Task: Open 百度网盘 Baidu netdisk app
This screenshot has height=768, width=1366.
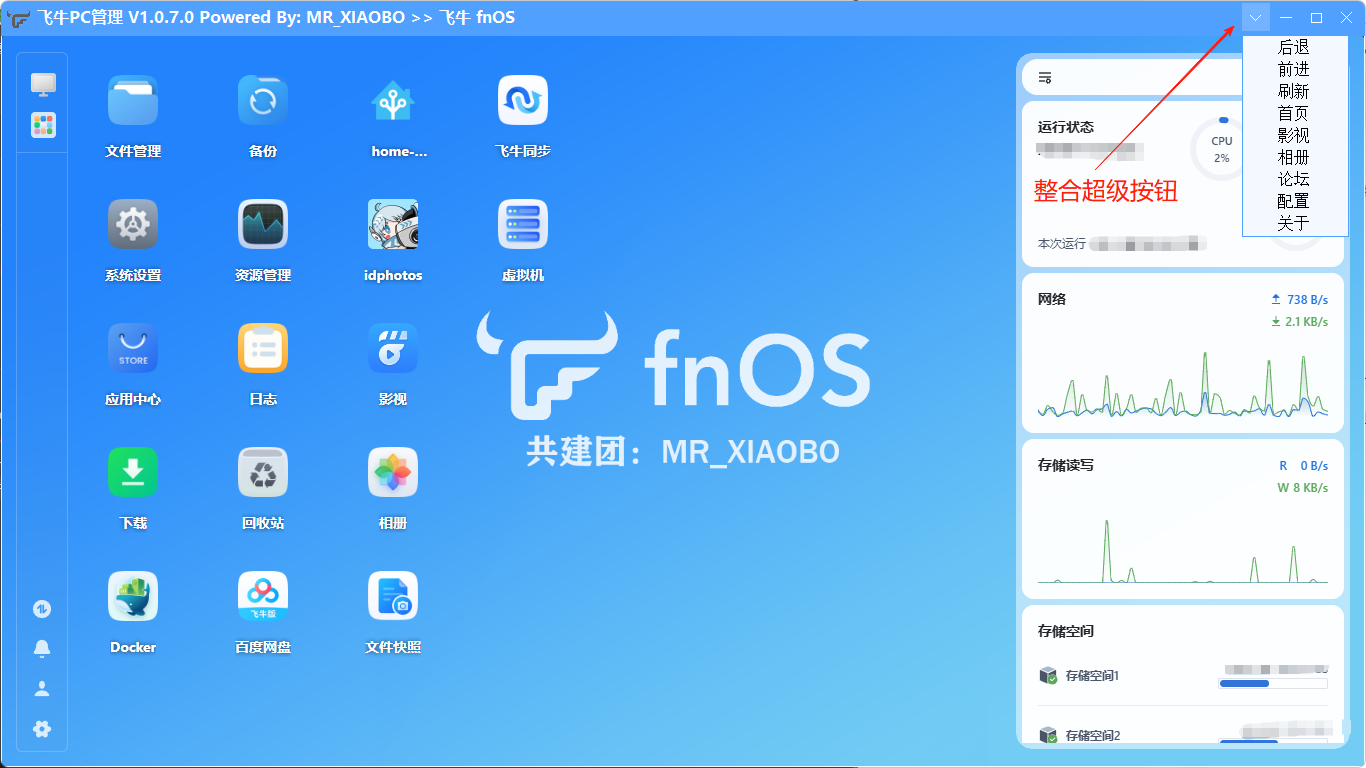Action: (263, 596)
